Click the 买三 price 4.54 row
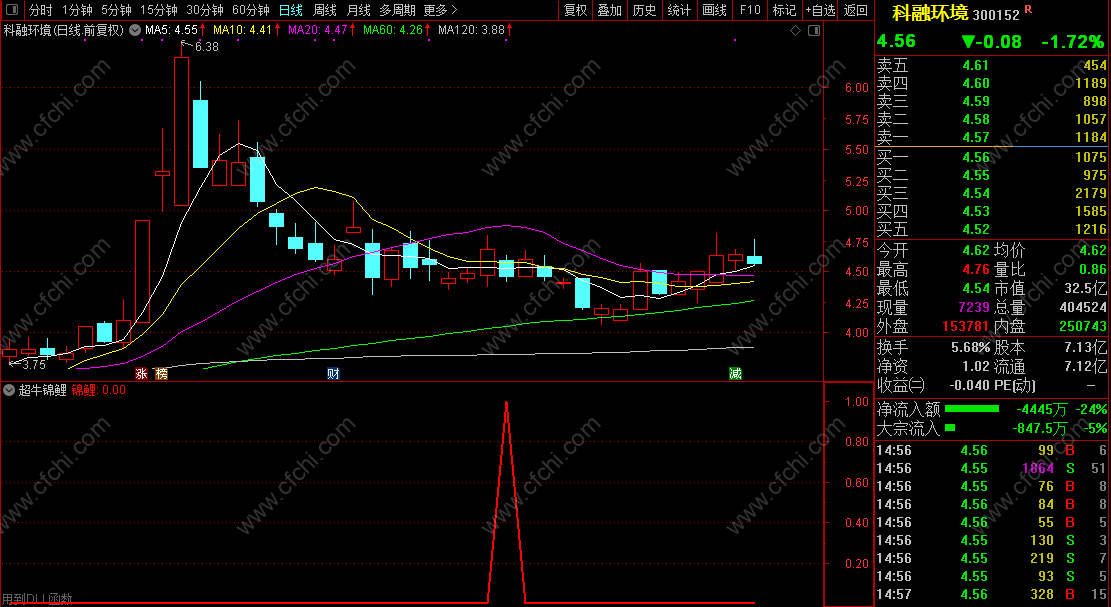The width and height of the screenshot is (1111, 607). tap(992, 193)
